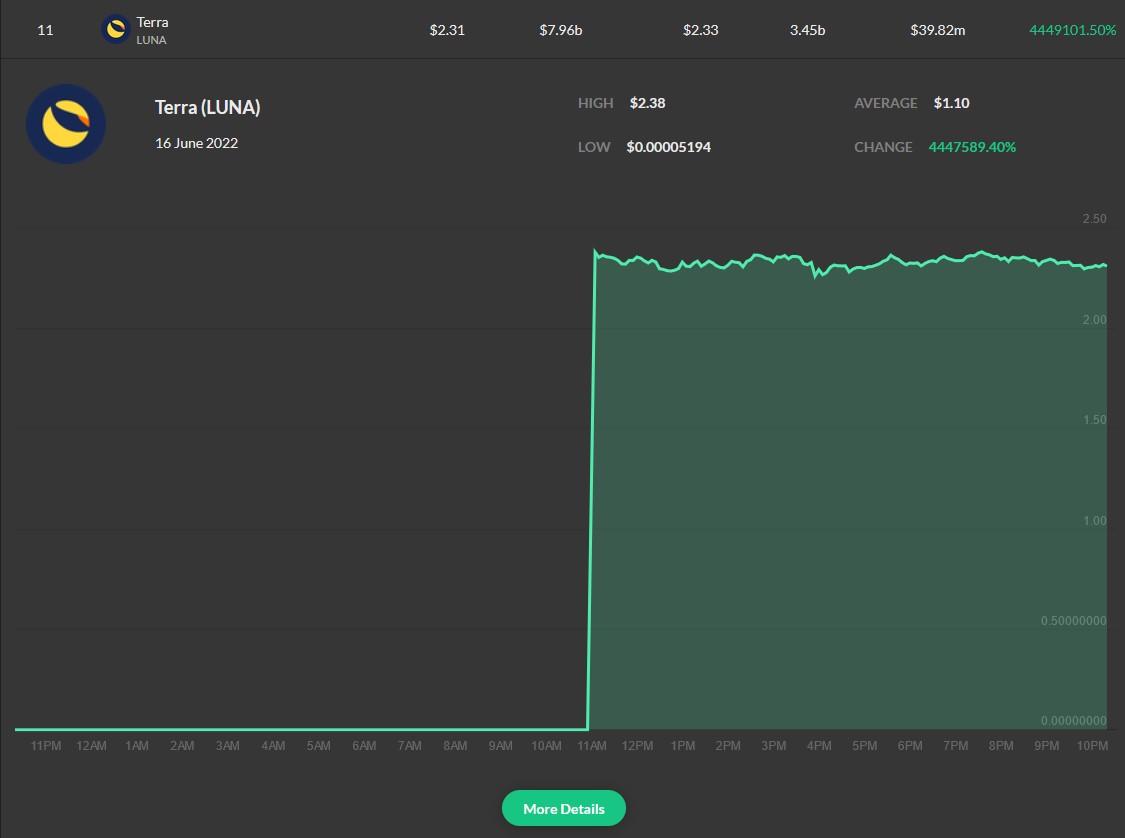Click the 16 June 2022 date

tap(196, 143)
